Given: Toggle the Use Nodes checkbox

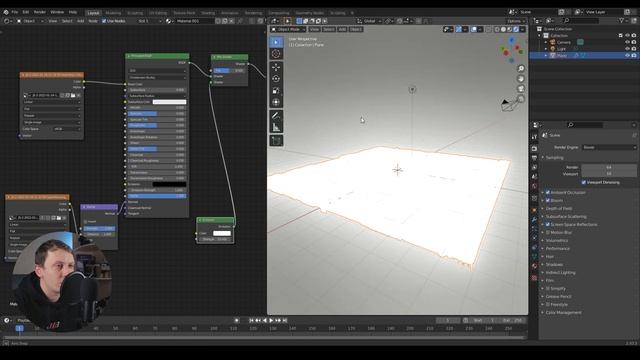Looking at the screenshot, I should (104, 21).
